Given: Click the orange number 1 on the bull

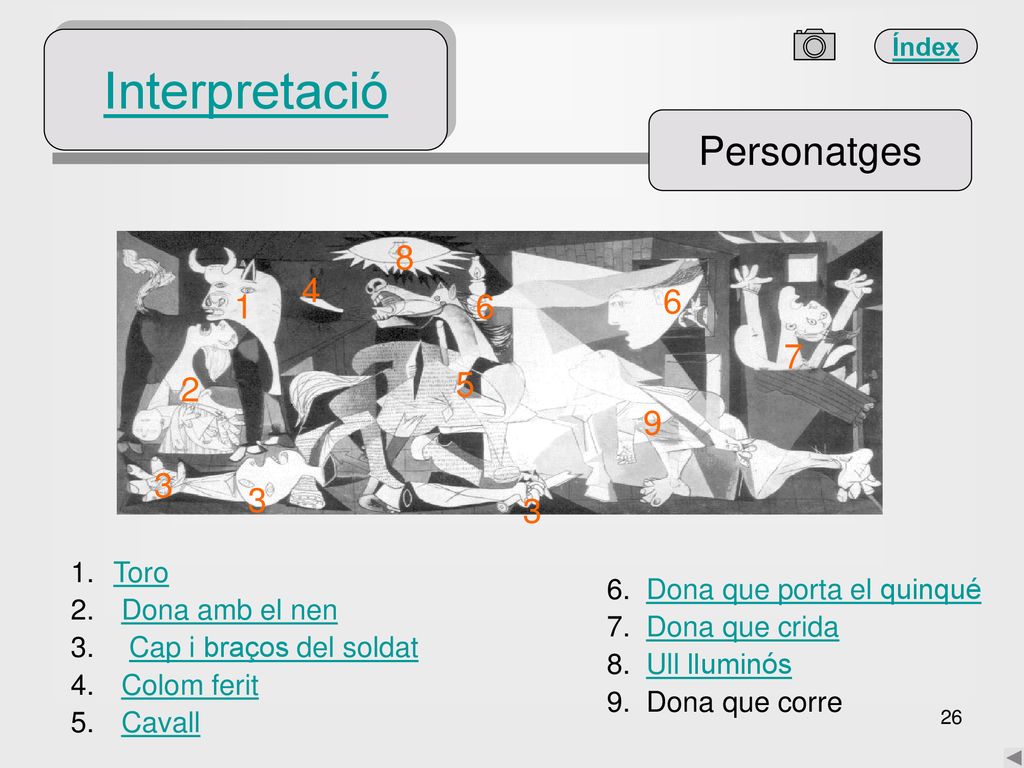Looking at the screenshot, I should coord(242,306).
